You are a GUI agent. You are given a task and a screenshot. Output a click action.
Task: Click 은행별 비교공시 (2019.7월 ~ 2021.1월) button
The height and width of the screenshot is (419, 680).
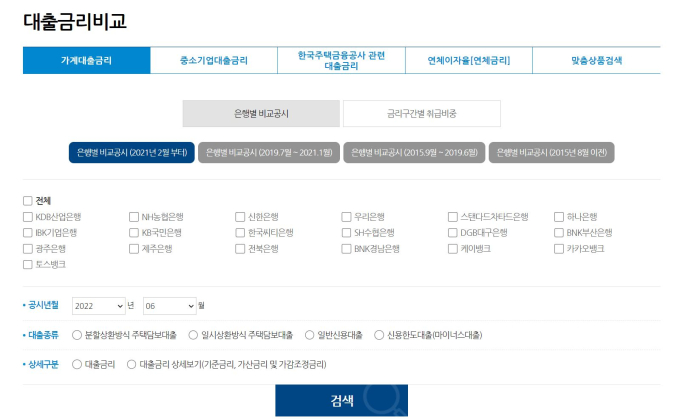point(269,153)
